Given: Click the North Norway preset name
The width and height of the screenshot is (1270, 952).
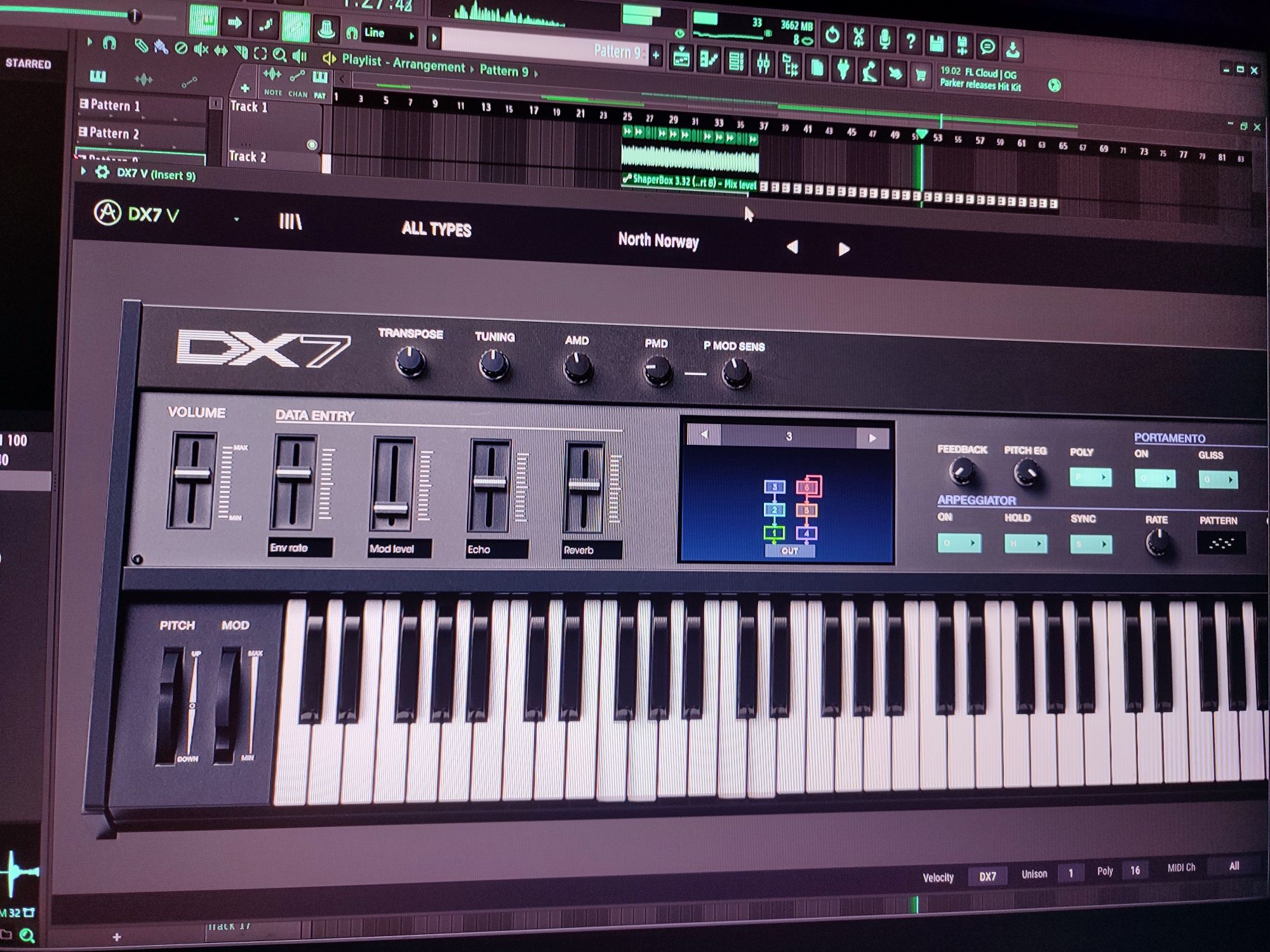Looking at the screenshot, I should [x=658, y=241].
